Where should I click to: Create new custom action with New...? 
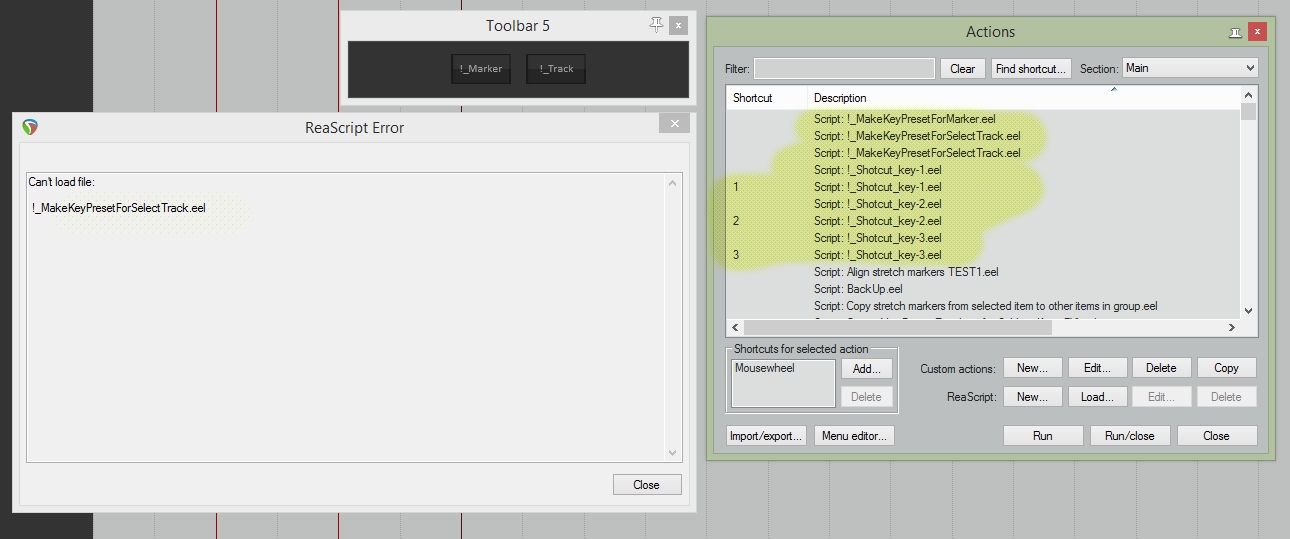1032,368
